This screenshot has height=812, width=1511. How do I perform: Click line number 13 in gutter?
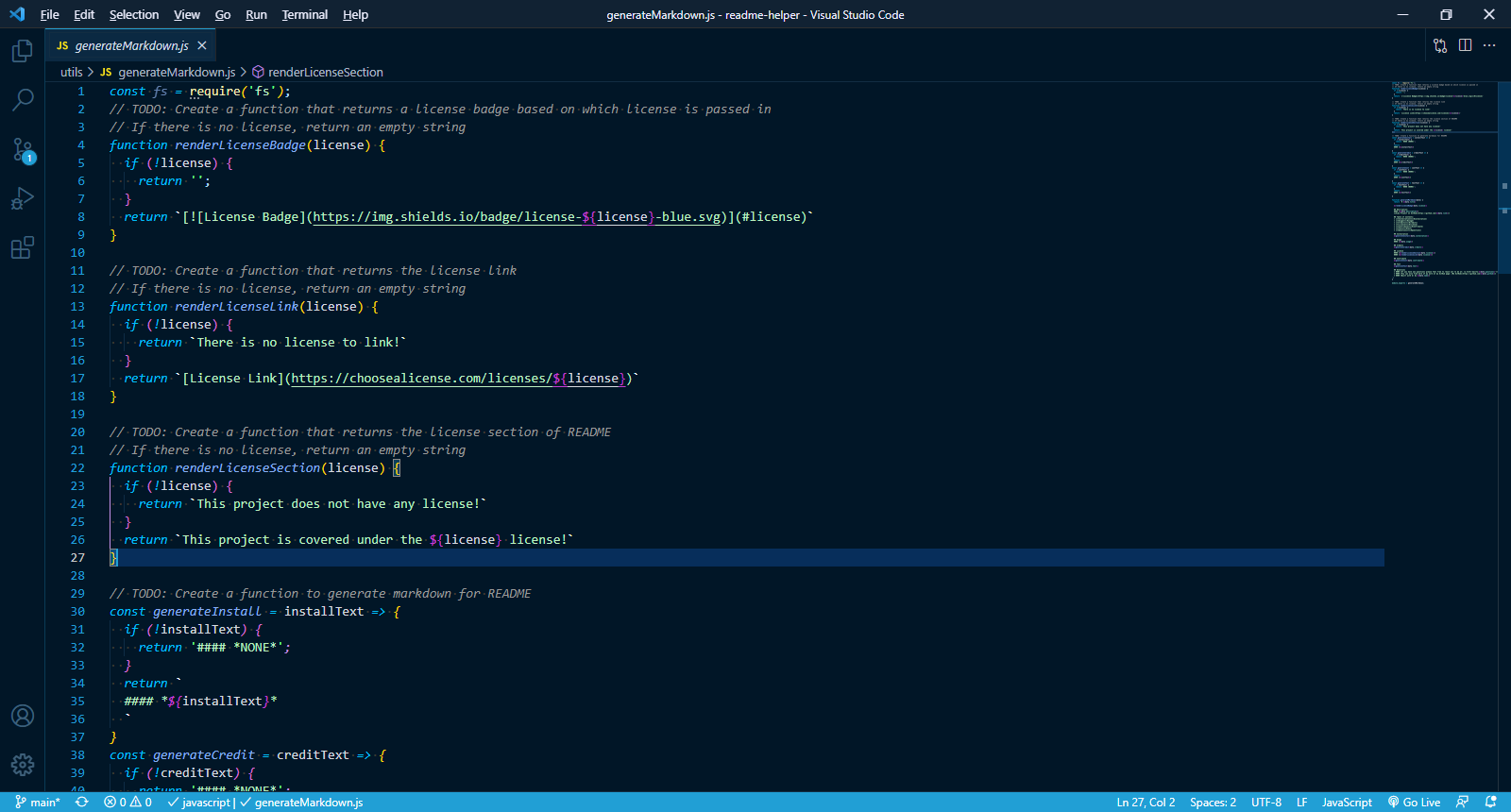[77, 307]
